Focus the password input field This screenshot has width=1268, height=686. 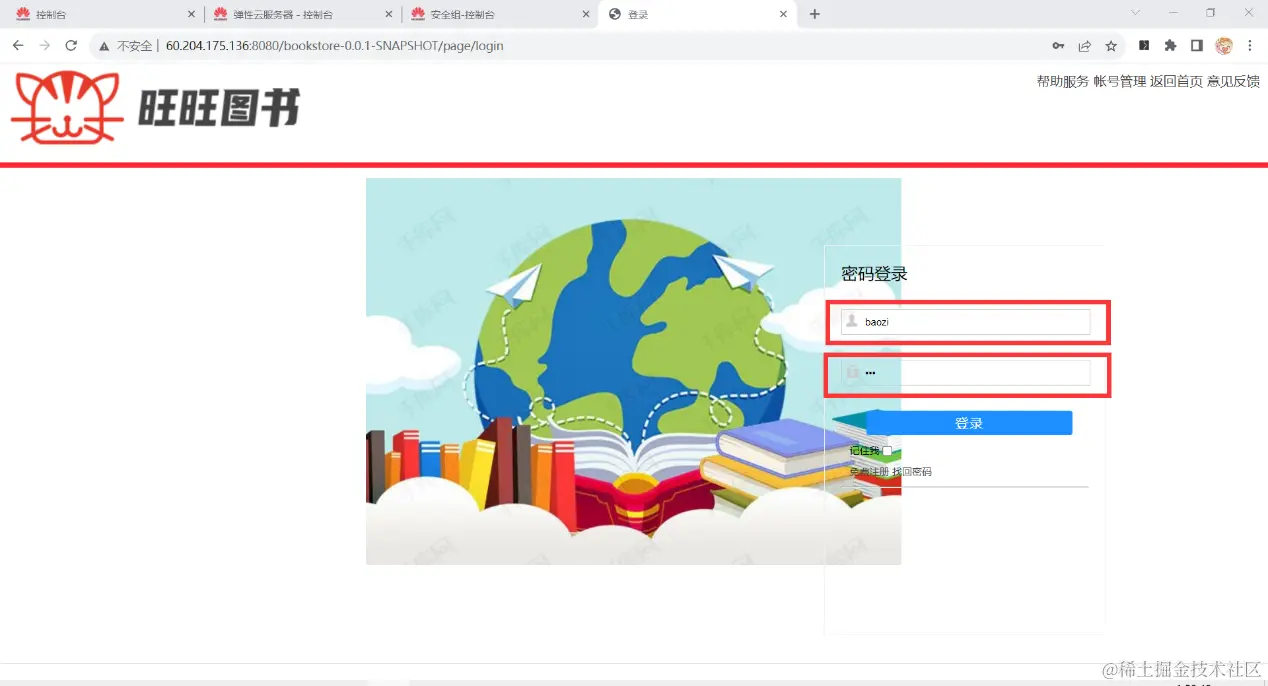point(965,373)
